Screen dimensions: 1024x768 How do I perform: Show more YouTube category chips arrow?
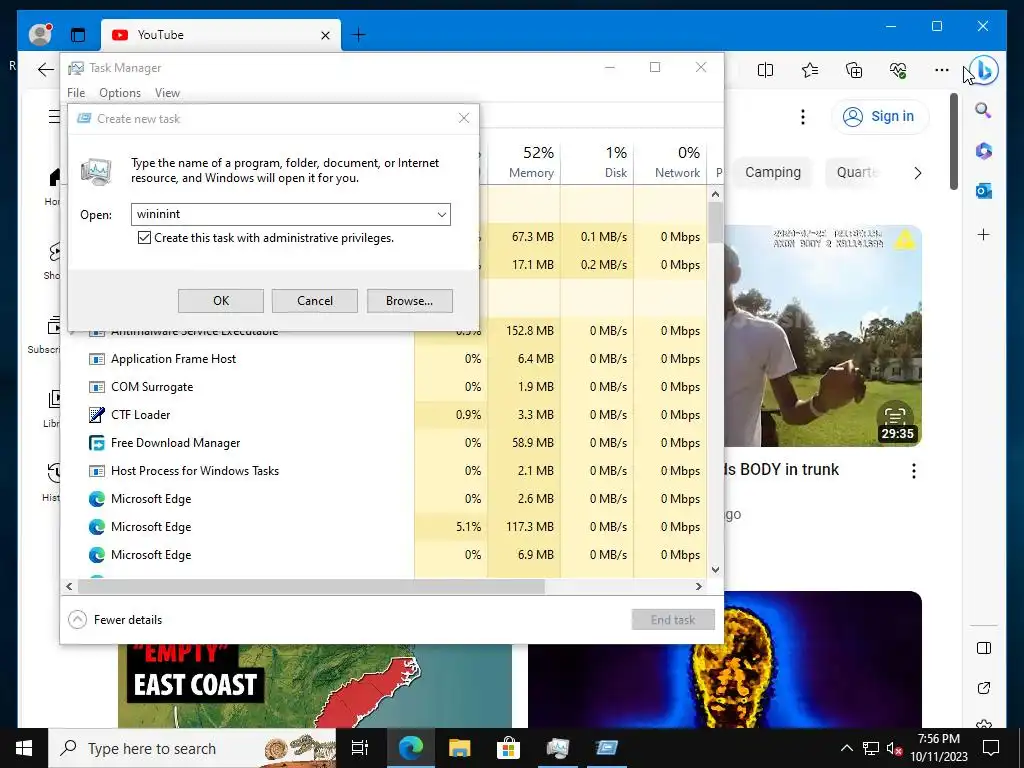(x=917, y=173)
